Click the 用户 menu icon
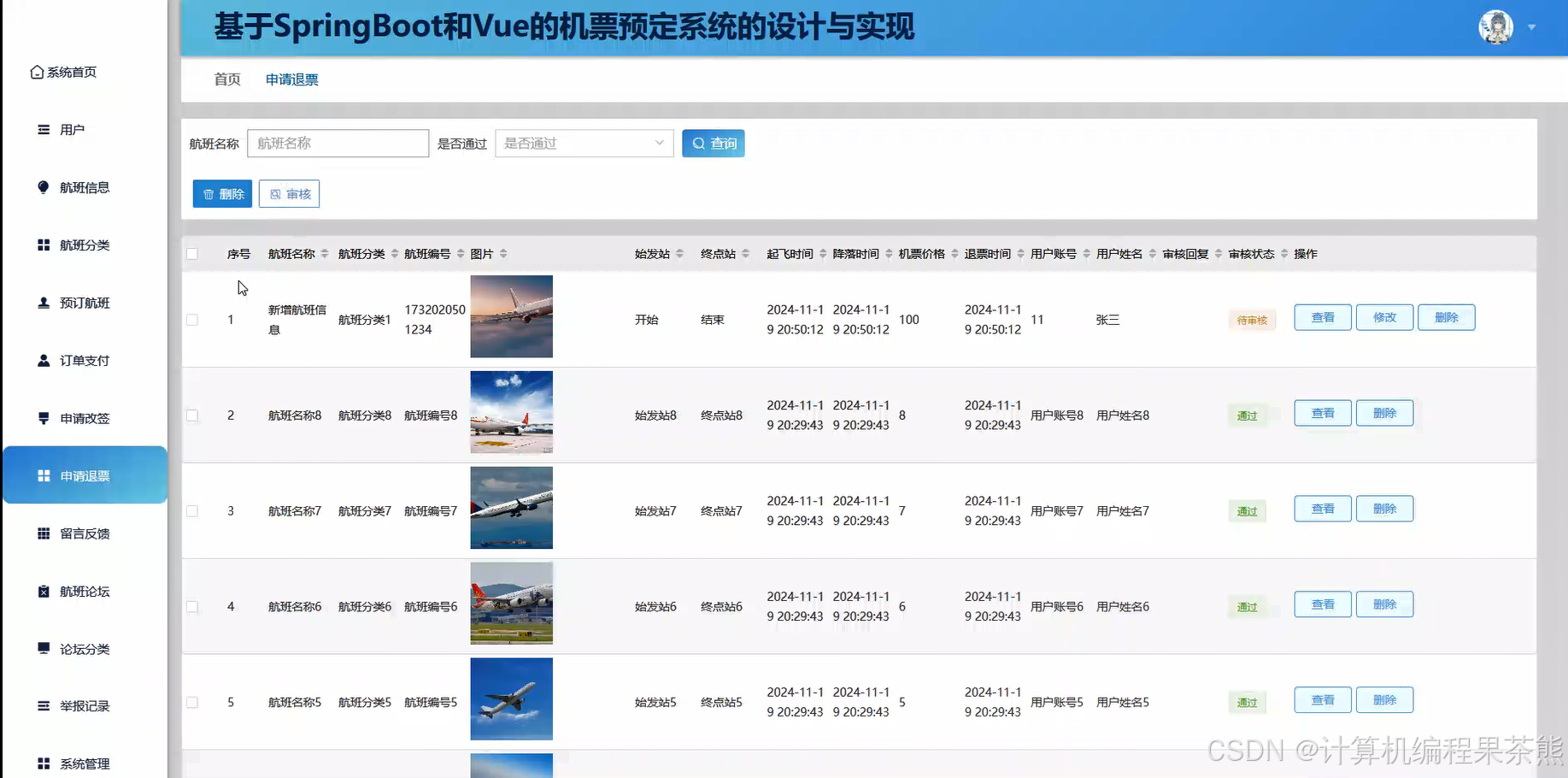 click(44, 130)
